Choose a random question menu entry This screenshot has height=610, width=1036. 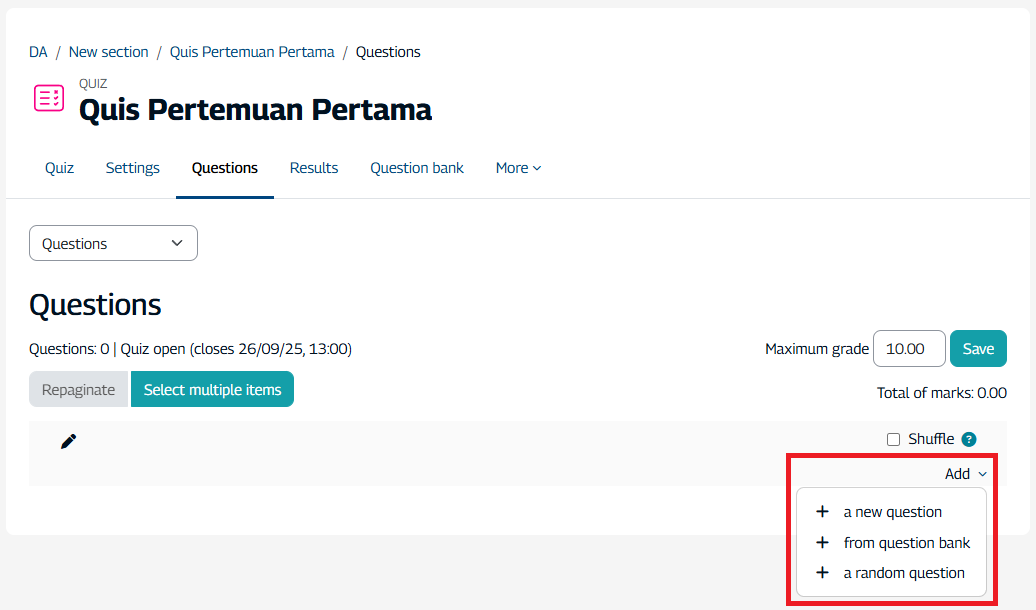click(x=904, y=573)
